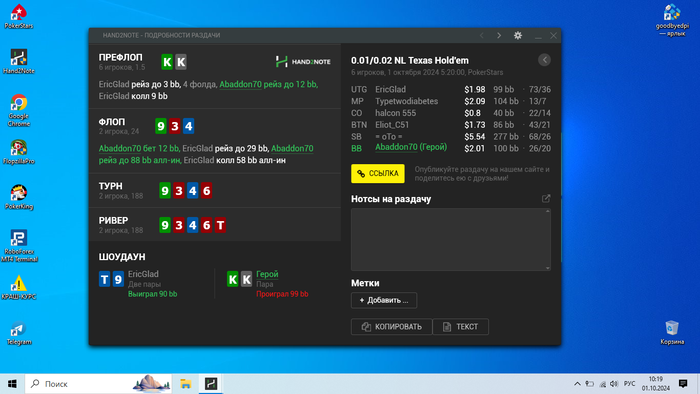This screenshot has width=700, height=394.
Task: Click the gray K preflop card
Action: [x=181, y=62]
